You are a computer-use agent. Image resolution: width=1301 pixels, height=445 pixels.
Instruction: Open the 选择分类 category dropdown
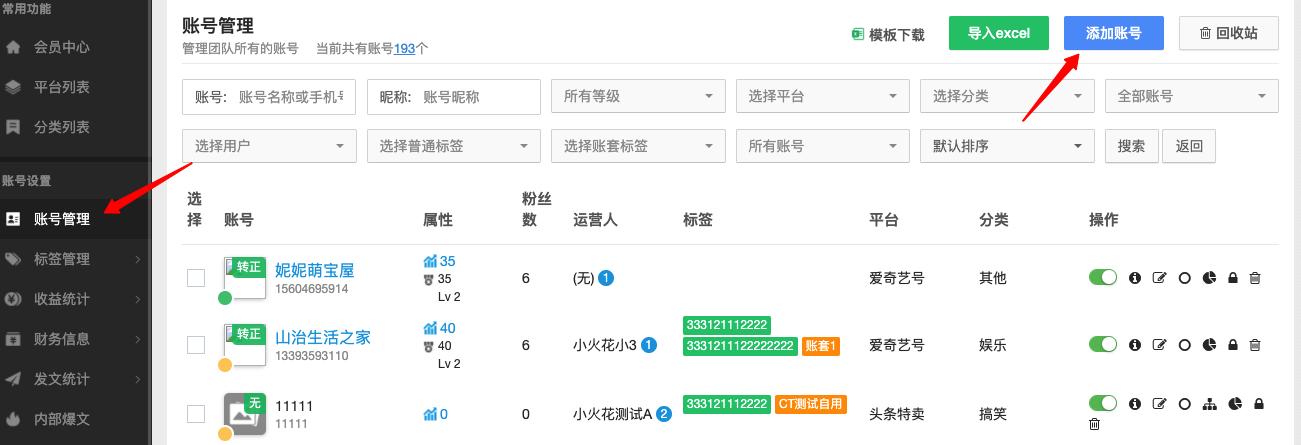(x=1007, y=96)
